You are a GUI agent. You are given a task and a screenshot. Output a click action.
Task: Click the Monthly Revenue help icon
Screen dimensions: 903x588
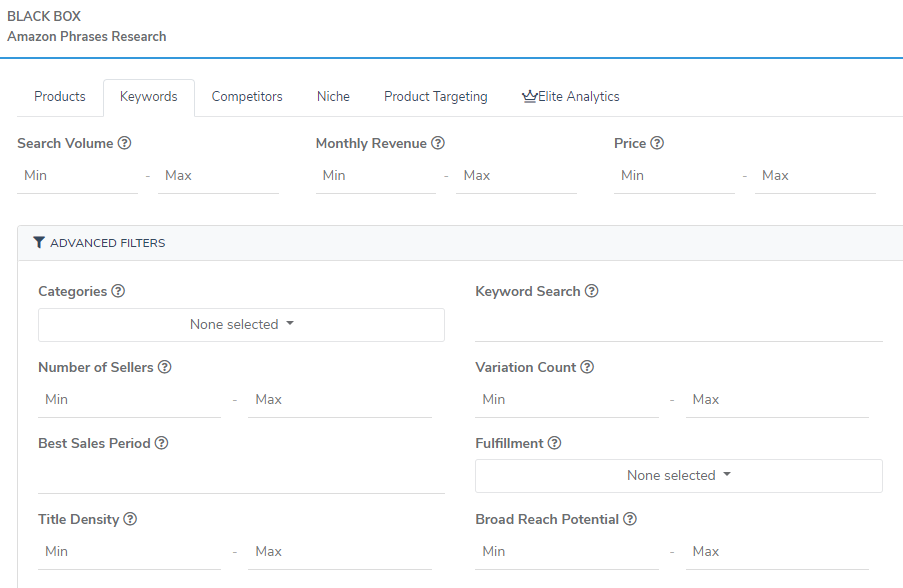coord(438,143)
